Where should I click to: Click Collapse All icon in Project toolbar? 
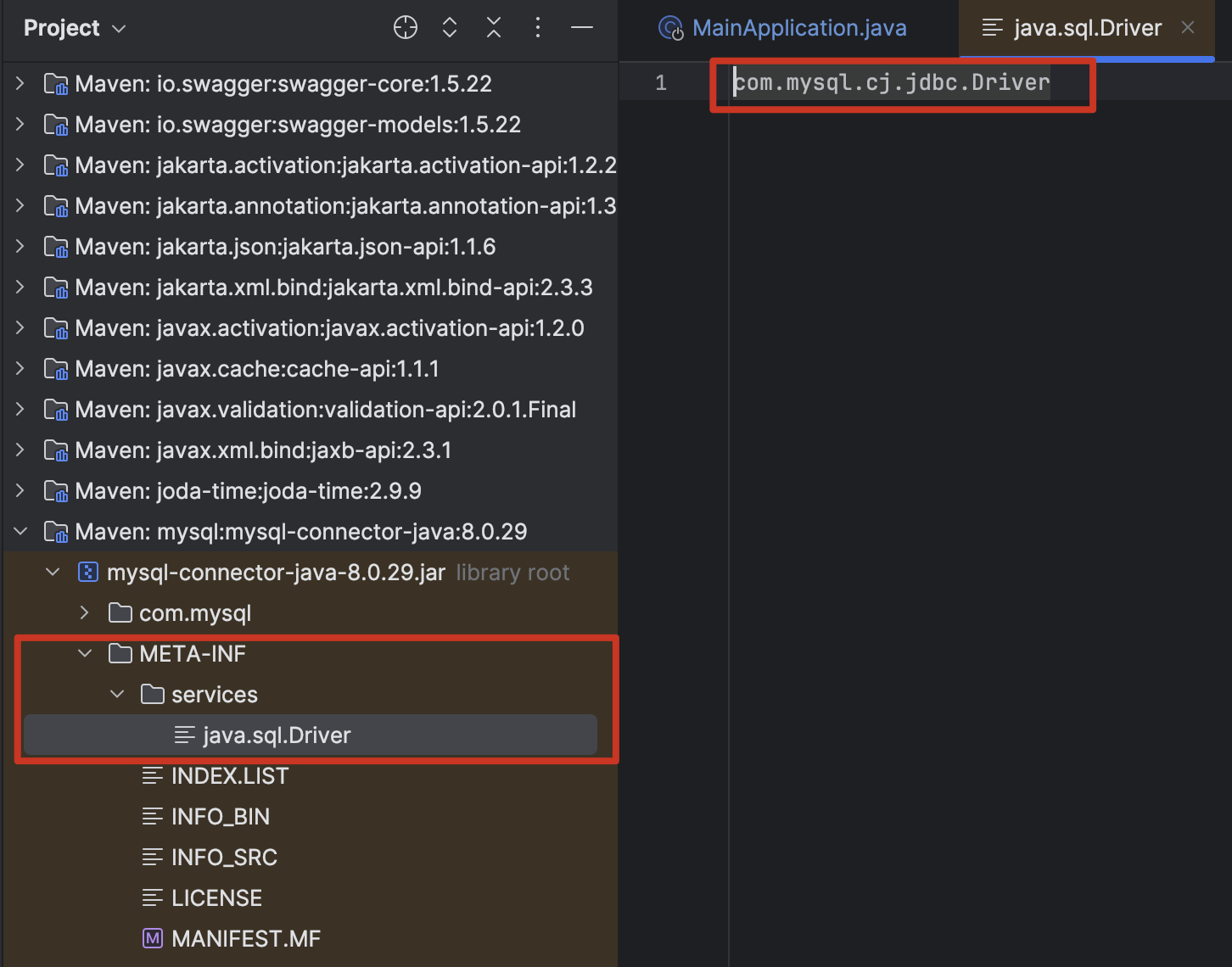click(x=494, y=28)
